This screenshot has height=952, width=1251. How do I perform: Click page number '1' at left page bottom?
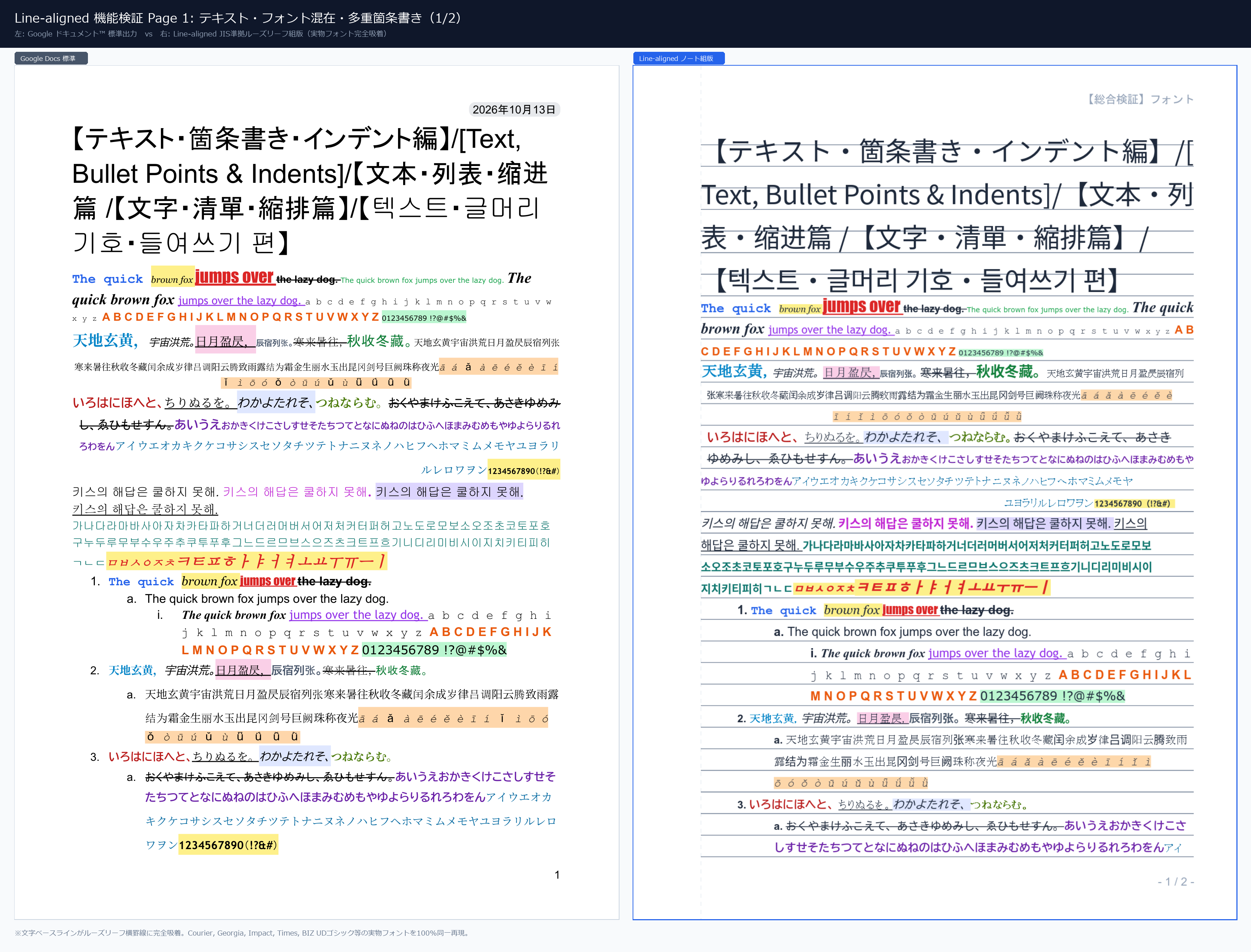[557, 875]
